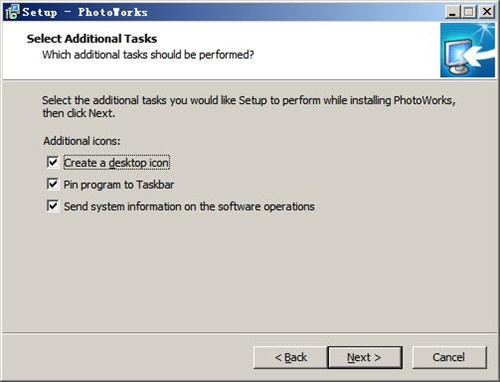500x382 pixels.
Task: Uncheck the Pin to Taskbar checkbox box
Action: point(53,184)
